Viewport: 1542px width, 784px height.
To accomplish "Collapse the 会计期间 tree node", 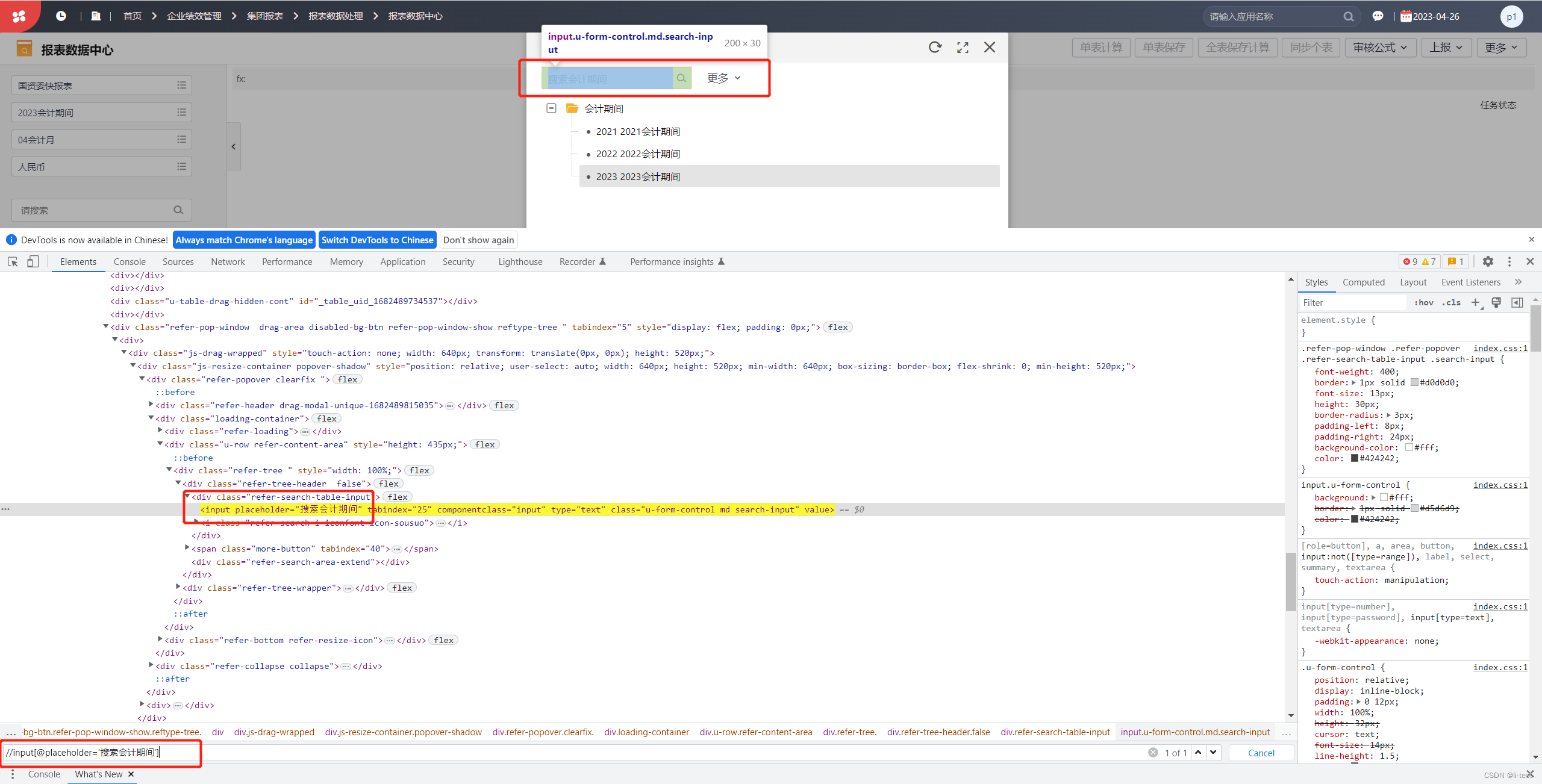I will (x=551, y=108).
